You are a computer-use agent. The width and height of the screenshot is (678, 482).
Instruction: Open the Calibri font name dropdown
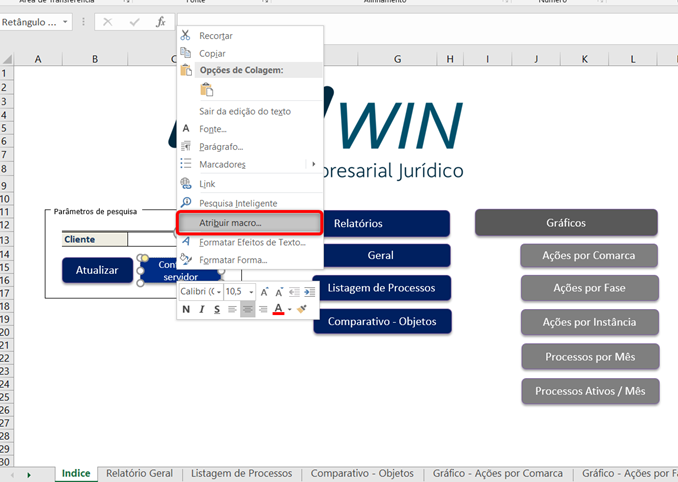click(x=219, y=292)
